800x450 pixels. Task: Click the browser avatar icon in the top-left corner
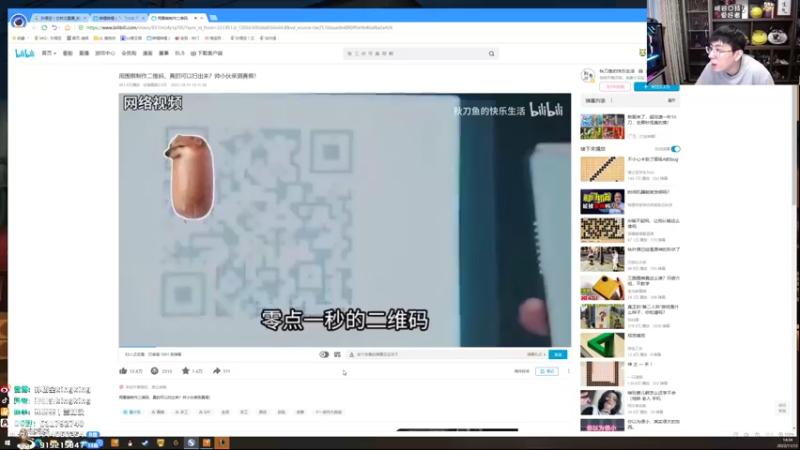(18, 21)
